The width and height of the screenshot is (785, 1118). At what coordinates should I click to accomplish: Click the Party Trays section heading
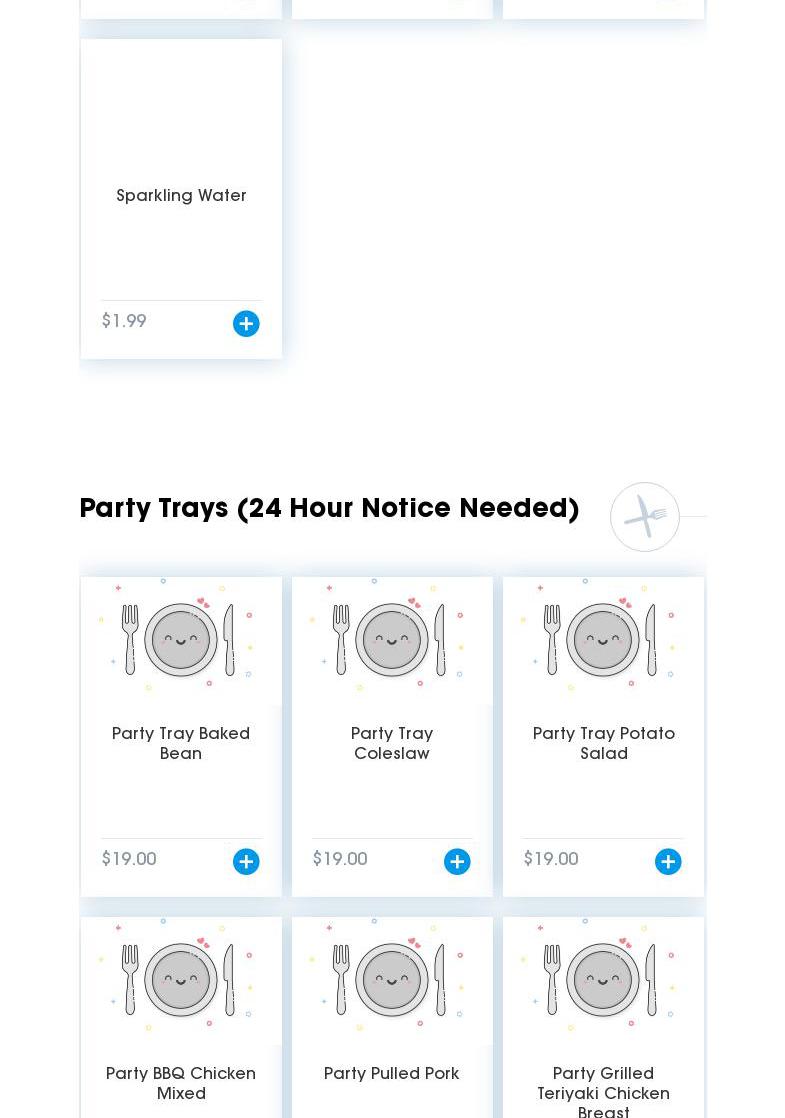coord(329,509)
